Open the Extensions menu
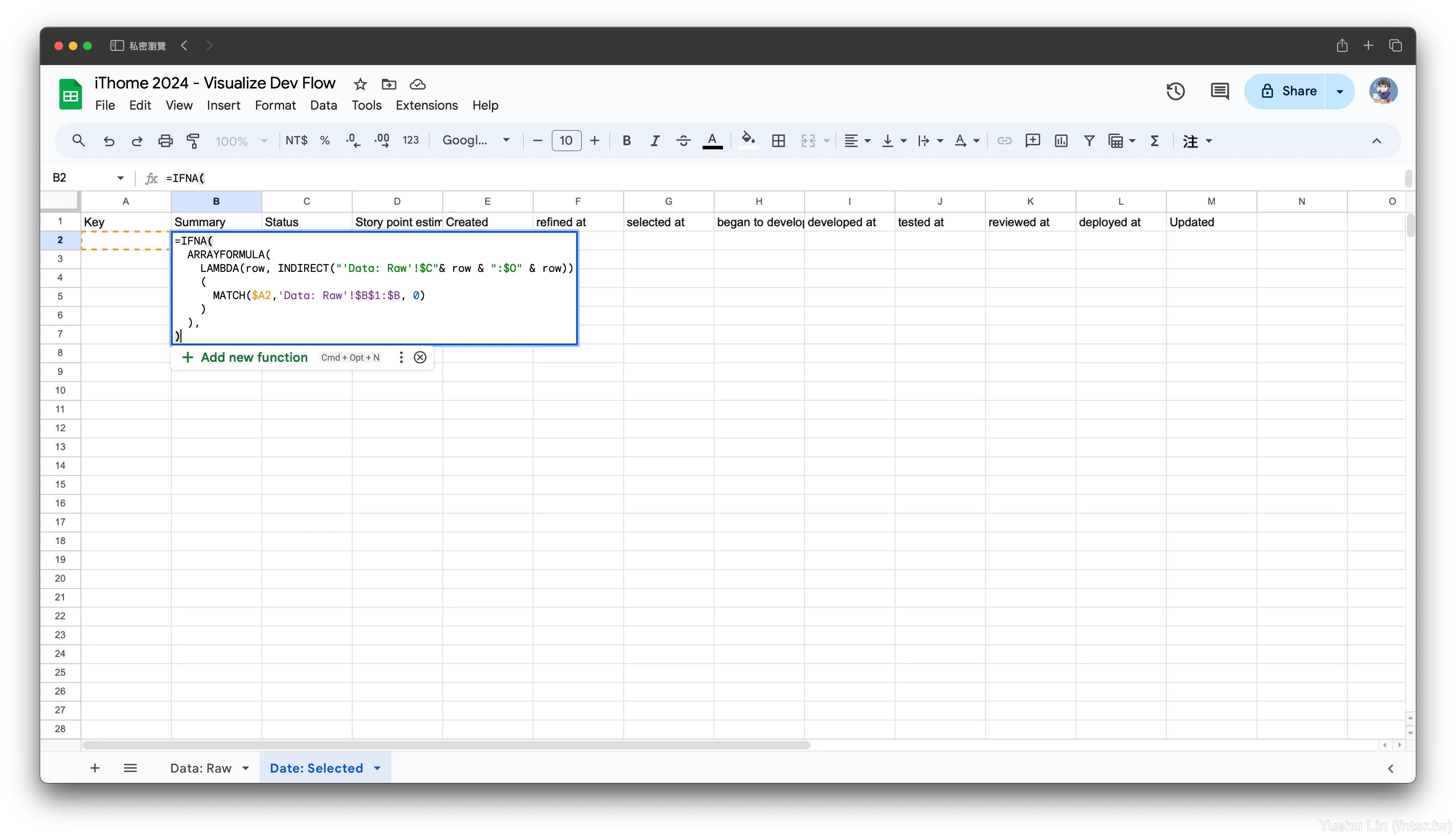The image size is (1456, 836). point(427,105)
